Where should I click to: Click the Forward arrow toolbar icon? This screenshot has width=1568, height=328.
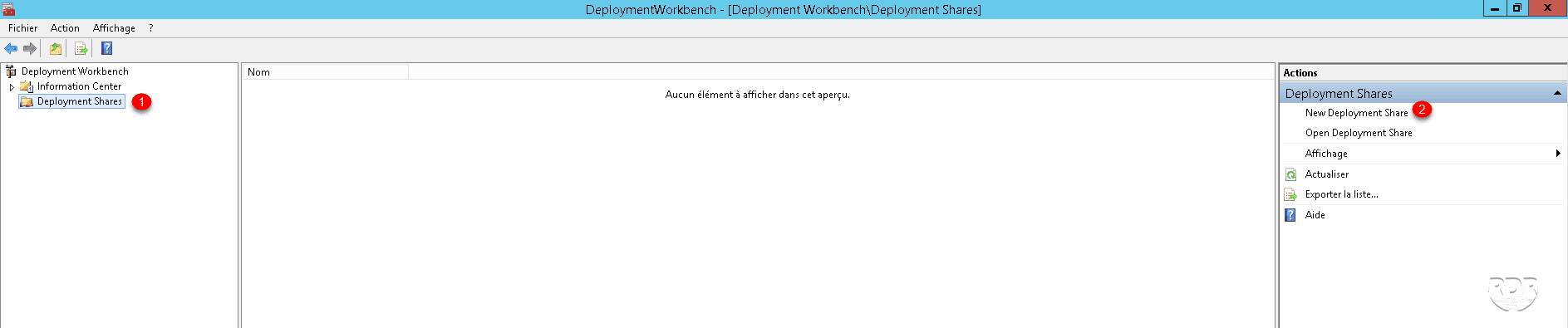click(x=30, y=48)
